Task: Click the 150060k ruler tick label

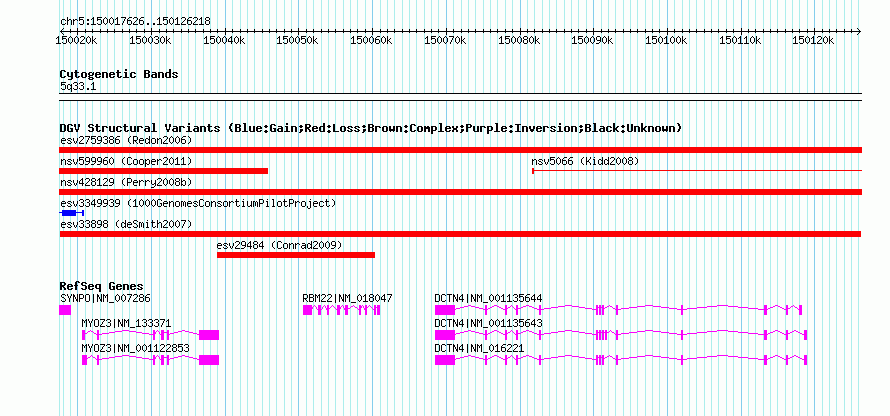Action: click(x=371, y=40)
